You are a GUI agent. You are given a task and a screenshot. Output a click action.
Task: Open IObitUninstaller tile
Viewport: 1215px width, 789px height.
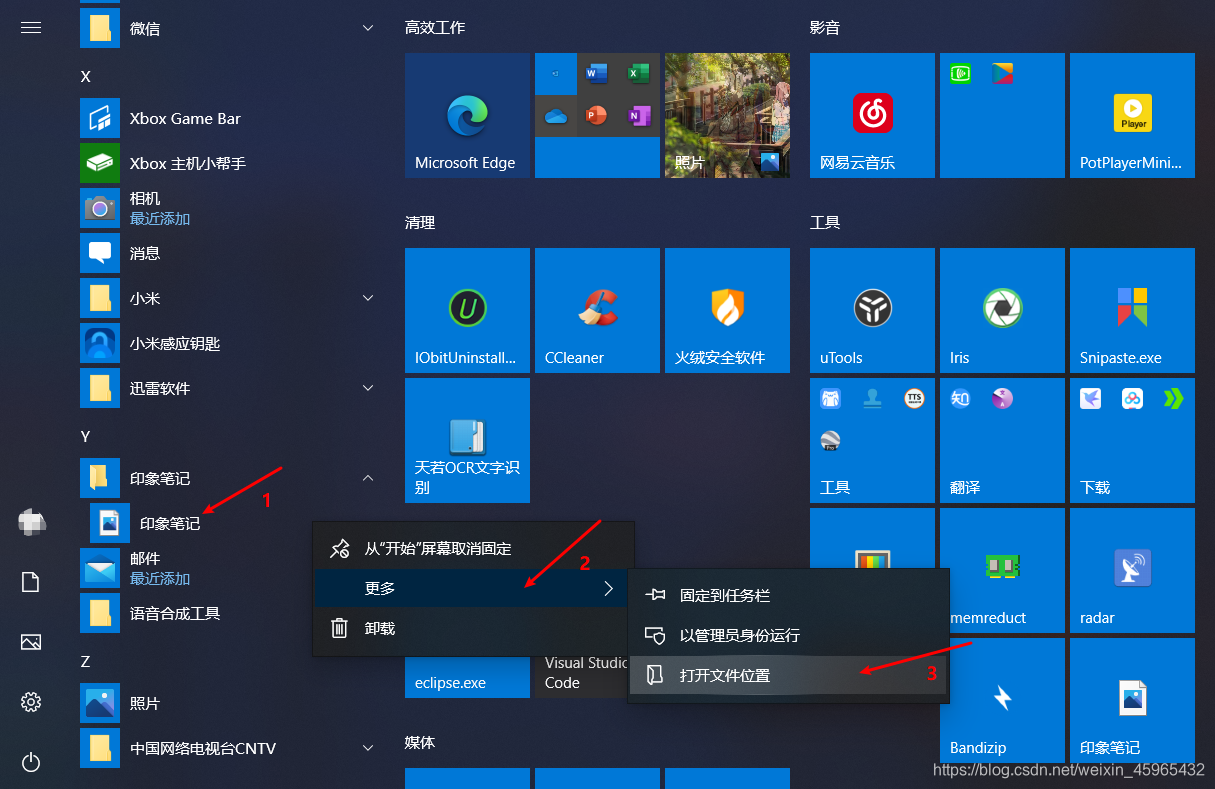467,311
